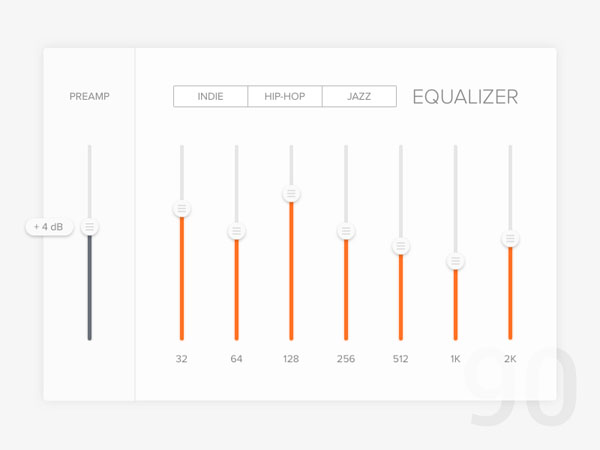
Task: Click the grey upper track of 2K slider
Action: click(510, 188)
